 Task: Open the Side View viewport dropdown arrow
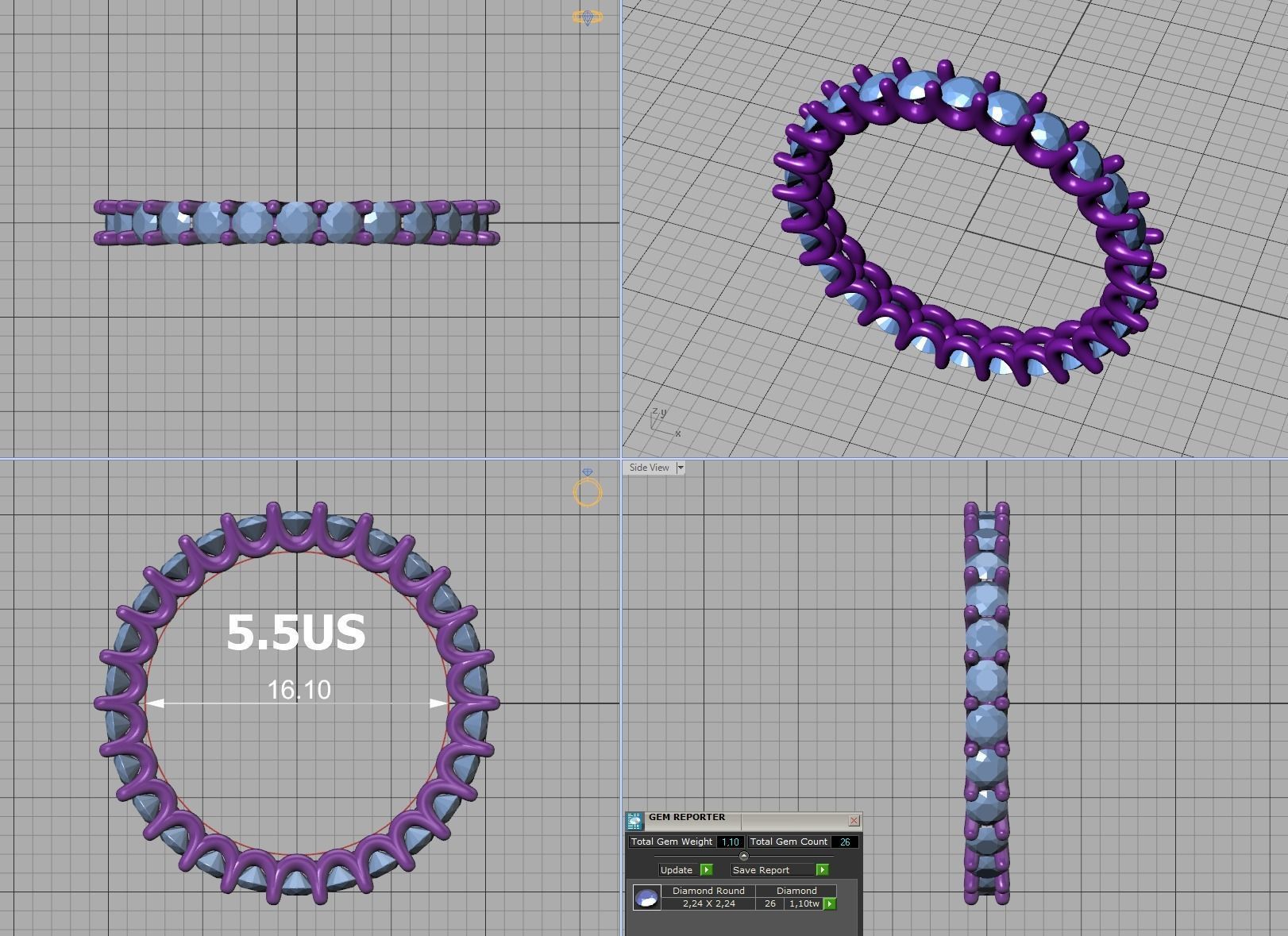[680, 468]
